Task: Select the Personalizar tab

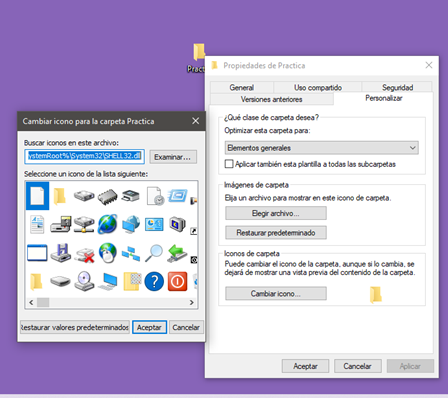Action: pos(384,98)
